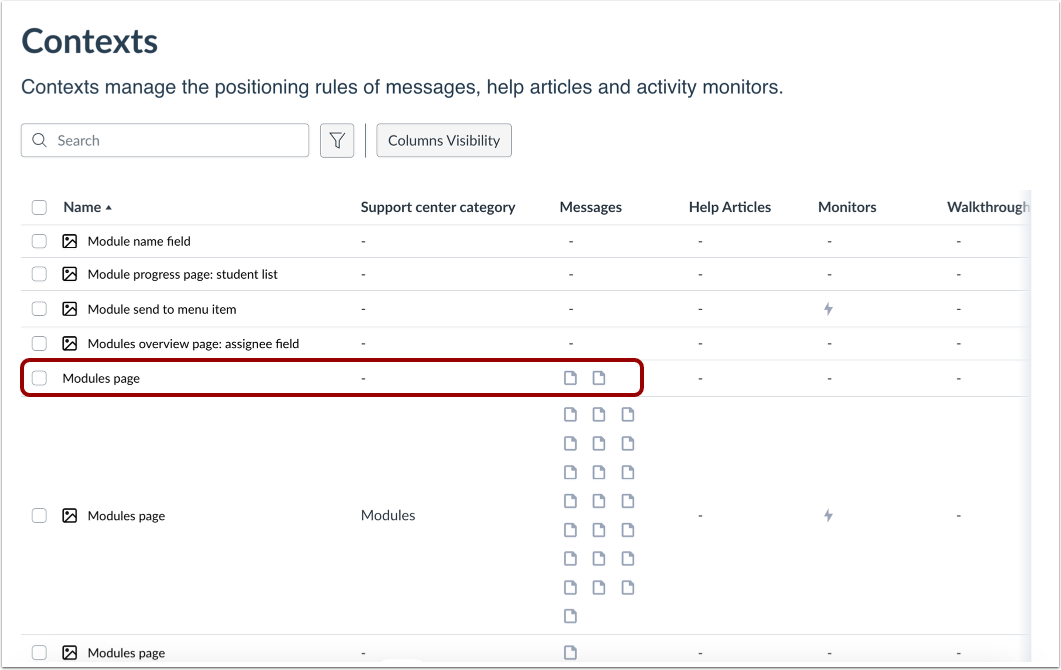1061x670 pixels.
Task: Open the filter funnel icon
Action: coord(337,140)
